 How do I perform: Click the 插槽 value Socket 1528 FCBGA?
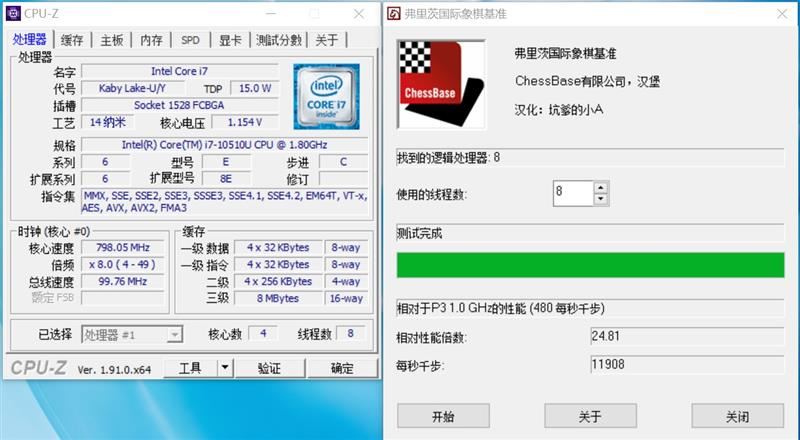coord(180,105)
